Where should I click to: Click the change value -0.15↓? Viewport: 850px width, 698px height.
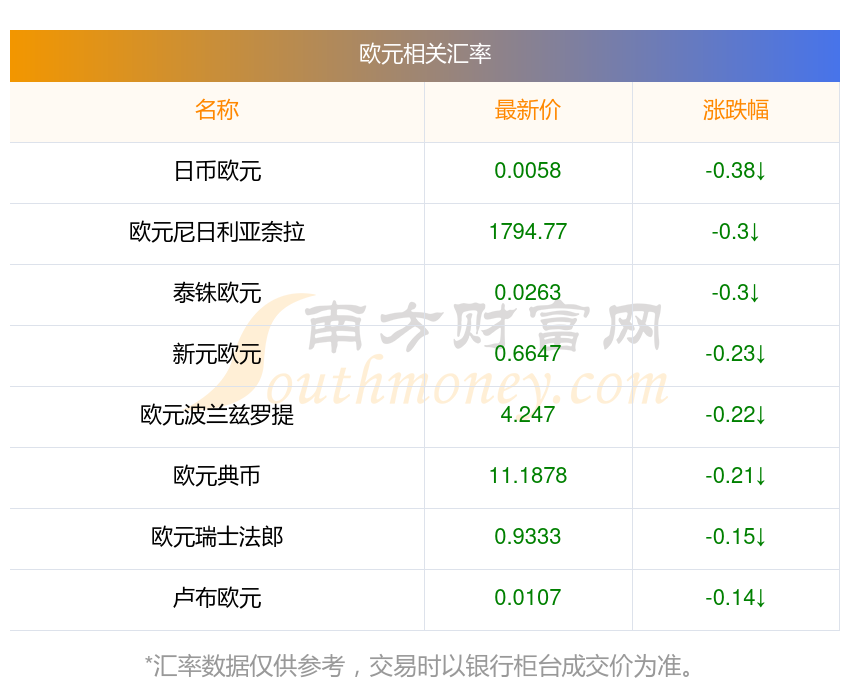click(x=736, y=537)
